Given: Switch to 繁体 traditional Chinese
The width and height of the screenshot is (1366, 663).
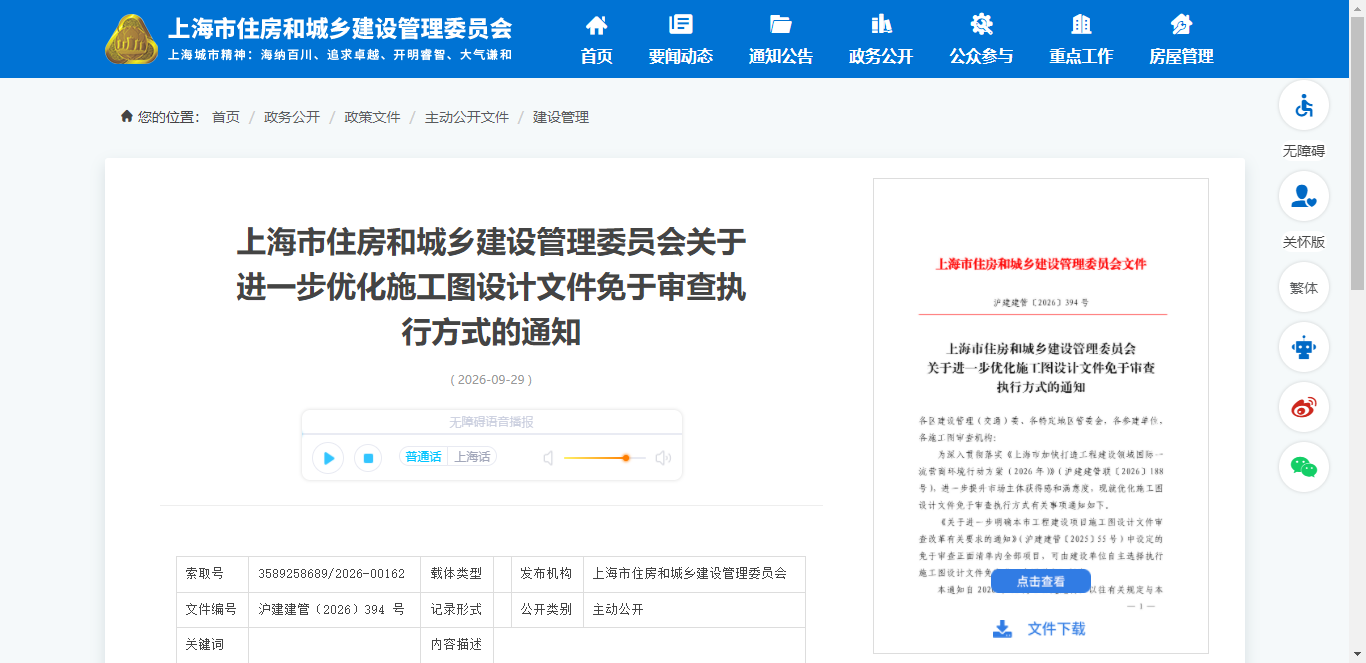Looking at the screenshot, I should click(x=1304, y=287).
